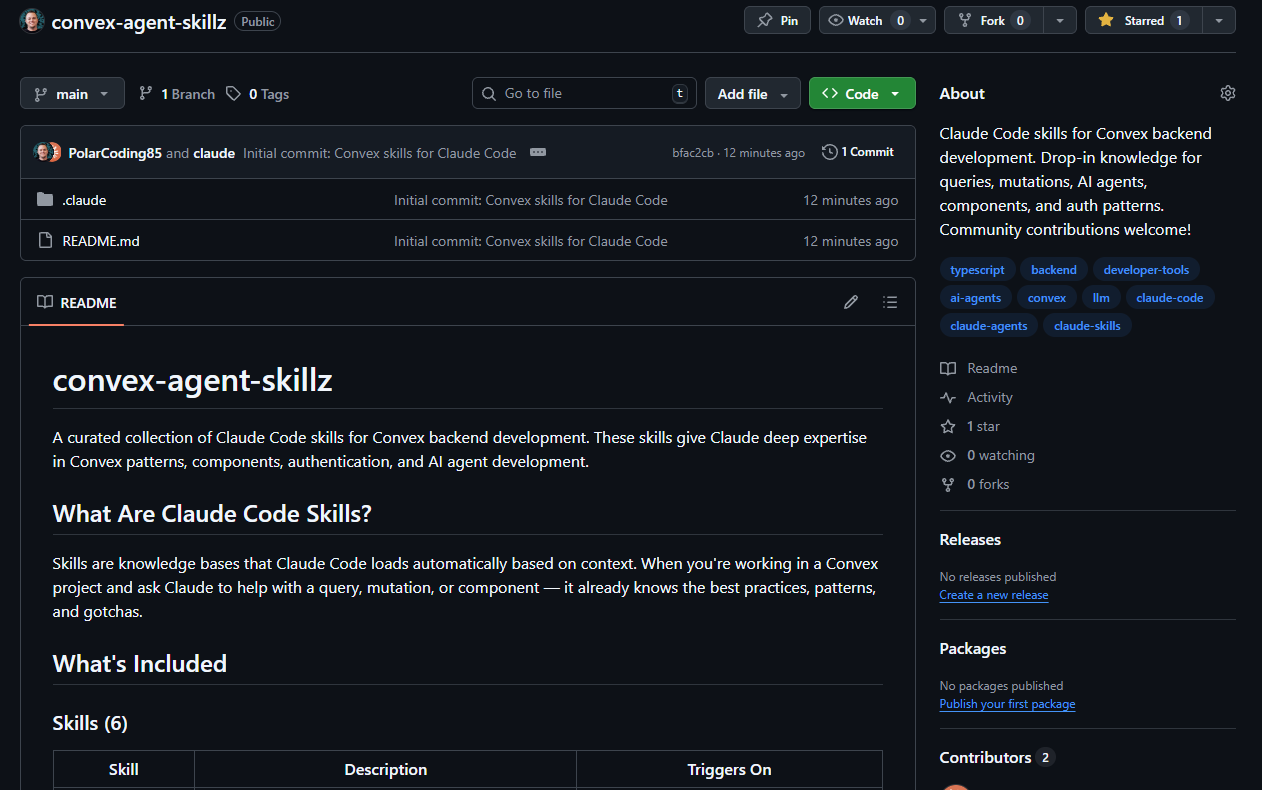The width and height of the screenshot is (1262, 790).
Task: Star the convex-agent-skillz repository
Action: [x=1142, y=19]
